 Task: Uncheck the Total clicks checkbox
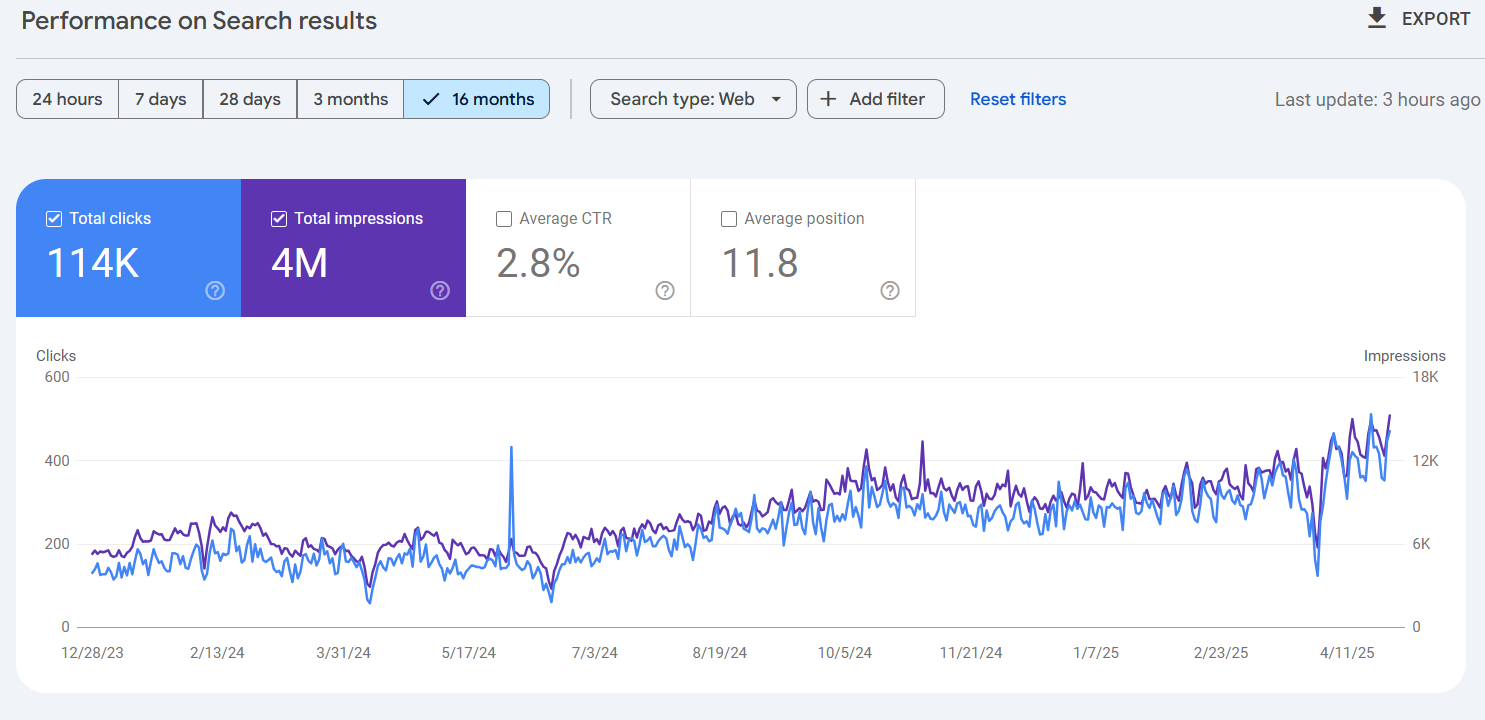click(54, 219)
